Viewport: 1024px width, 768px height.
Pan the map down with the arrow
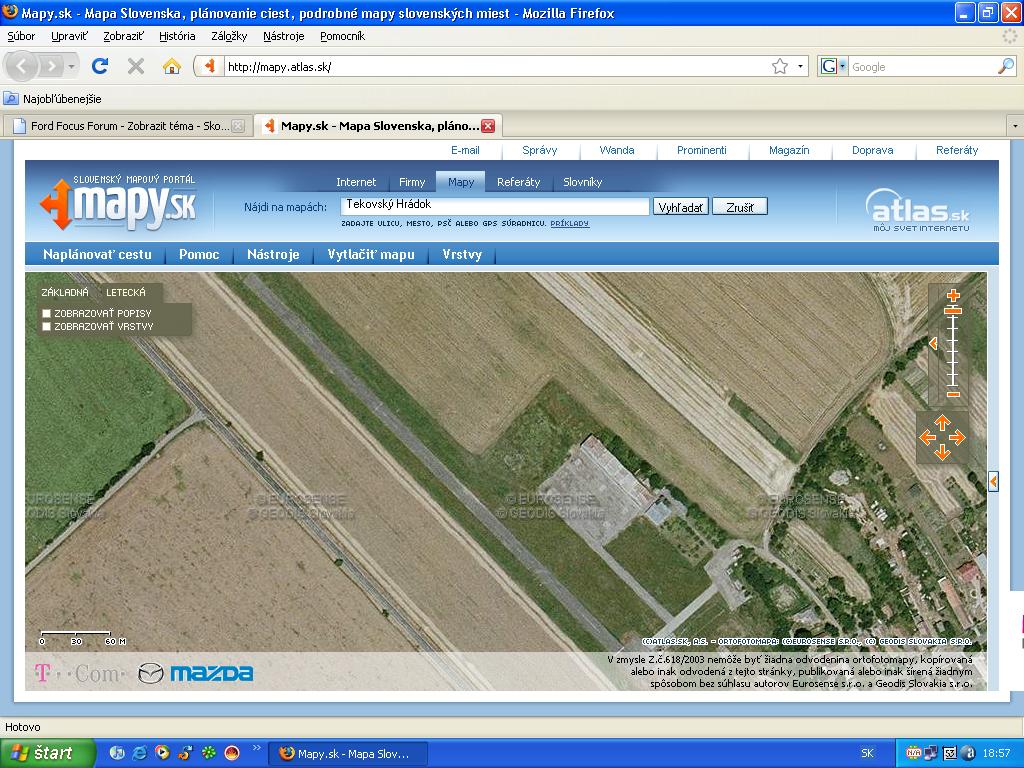pos(942,453)
